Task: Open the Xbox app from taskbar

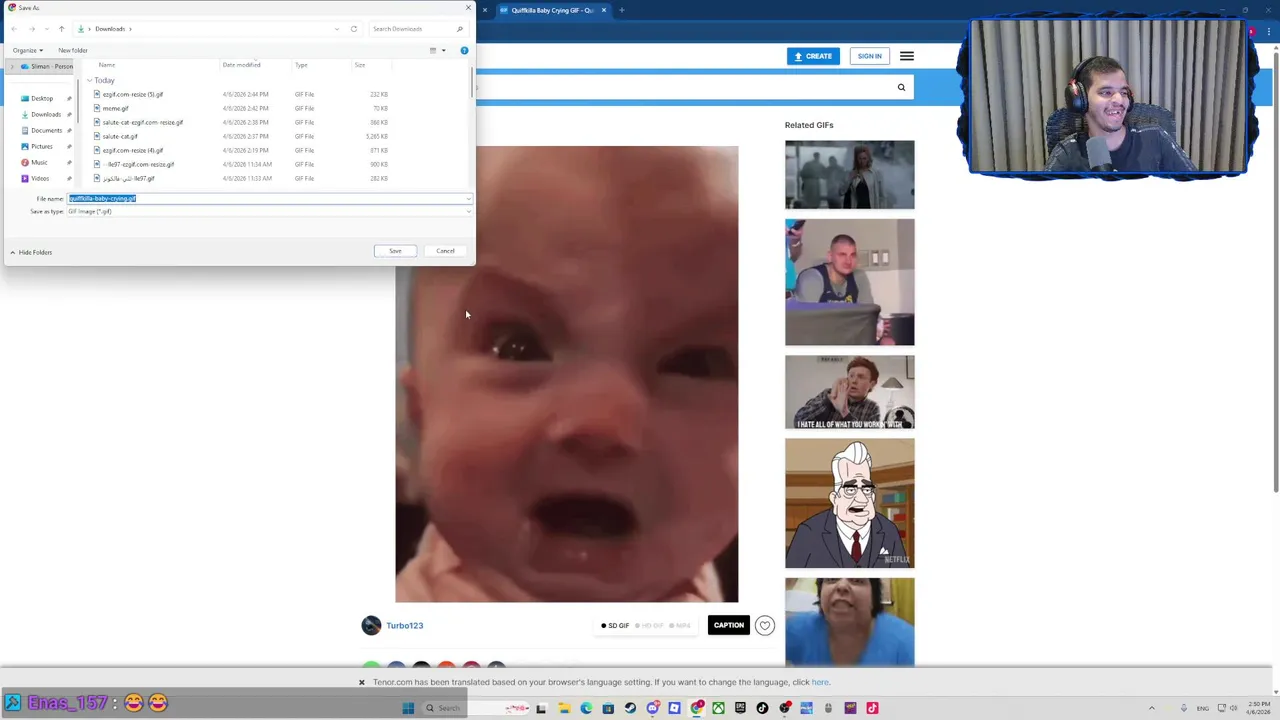Action: (x=718, y=708)
